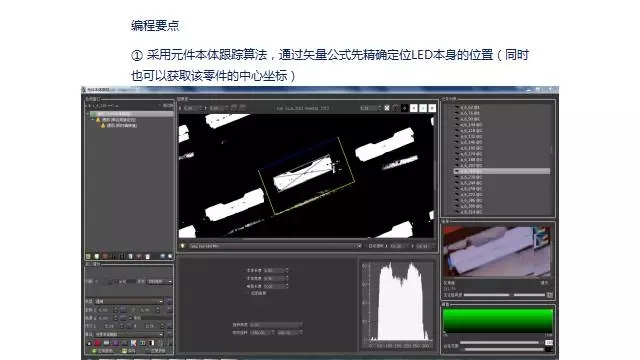Click the green round button at the lower-left panel bottom
Screen dimensions: 640x360
pyautogui.click(x=95, y=351)
